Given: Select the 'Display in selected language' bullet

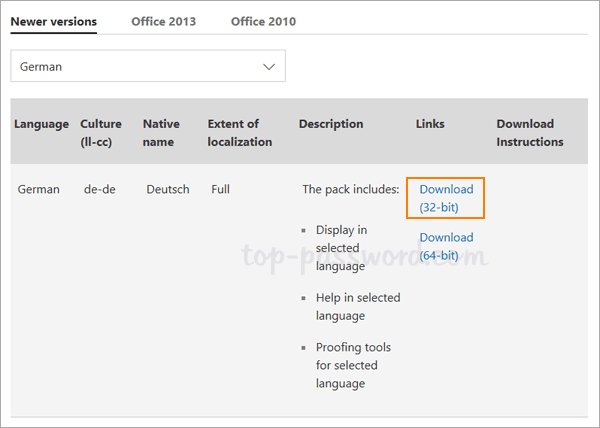Looking at the screenshot, I should (343, 248).
